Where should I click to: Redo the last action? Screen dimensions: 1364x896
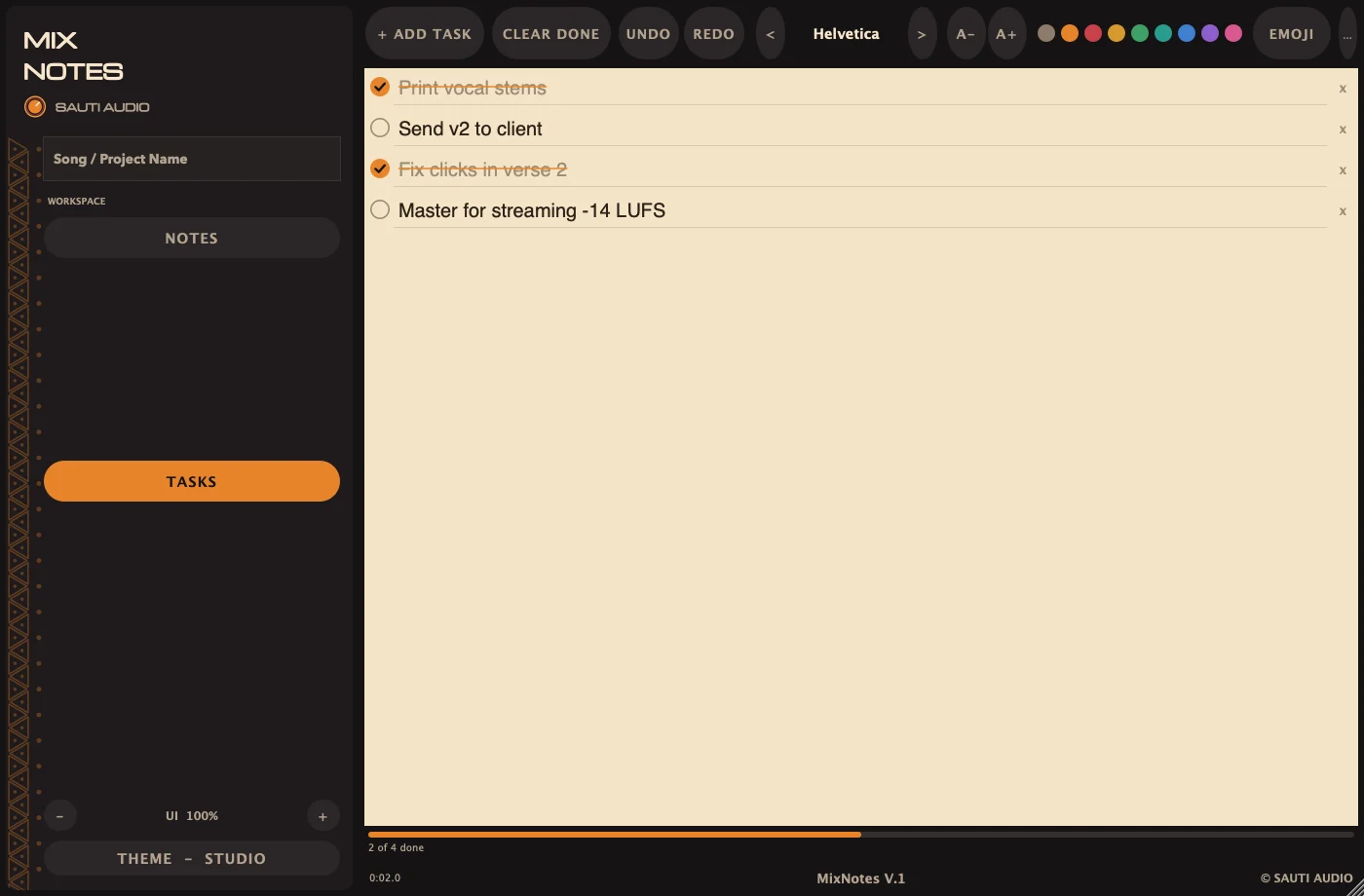[x=714, y=34]
